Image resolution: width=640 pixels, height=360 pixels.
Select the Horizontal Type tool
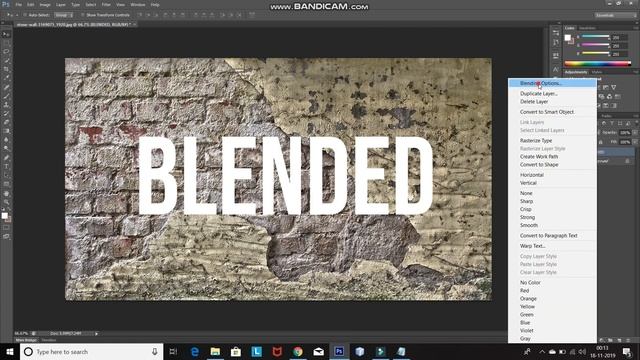(x=6, y=167)
